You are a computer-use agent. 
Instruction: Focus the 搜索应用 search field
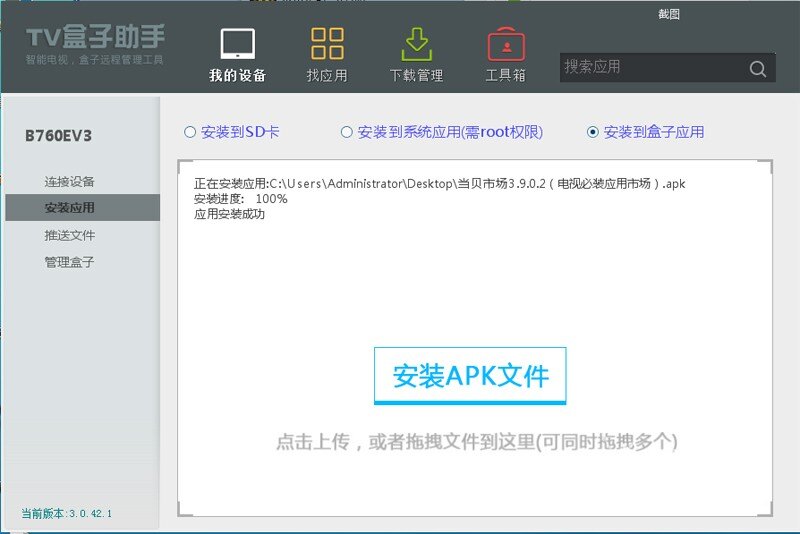point(653,67)
